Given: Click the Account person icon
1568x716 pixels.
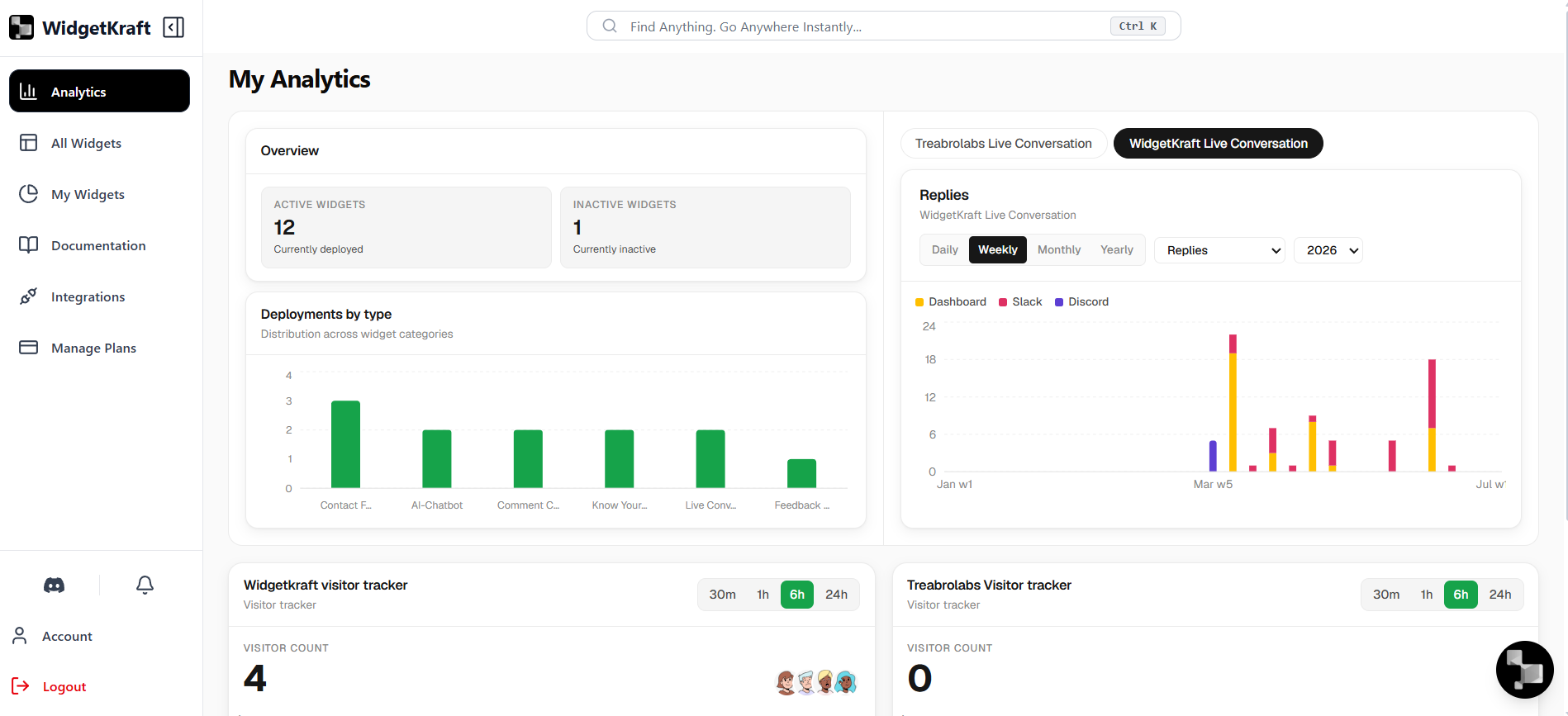Looking at the screenshot, I should coord(20,636).
